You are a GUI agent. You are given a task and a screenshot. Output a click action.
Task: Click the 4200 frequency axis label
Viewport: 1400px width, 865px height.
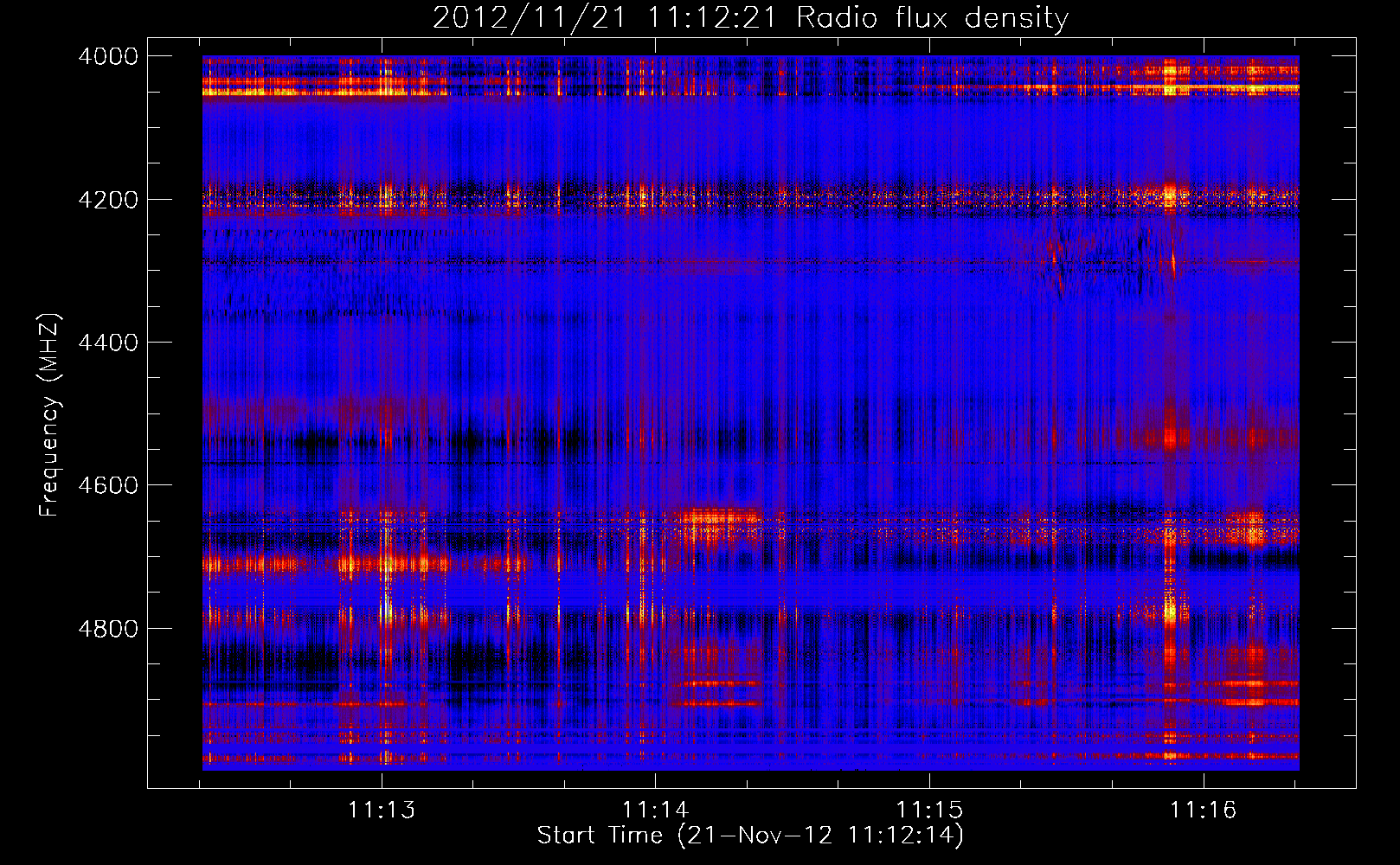[108, 199]
